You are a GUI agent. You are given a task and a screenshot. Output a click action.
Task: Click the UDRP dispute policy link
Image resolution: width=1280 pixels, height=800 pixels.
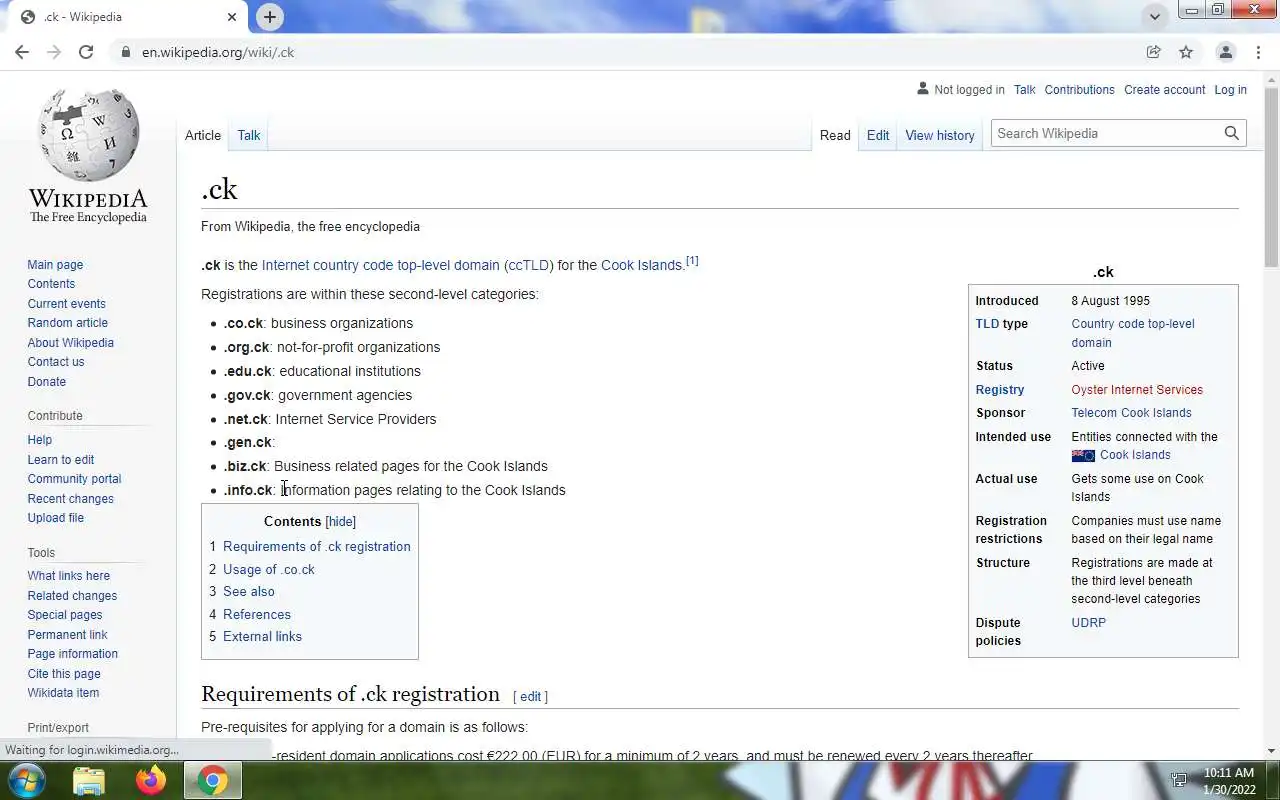click(1088, 623)
